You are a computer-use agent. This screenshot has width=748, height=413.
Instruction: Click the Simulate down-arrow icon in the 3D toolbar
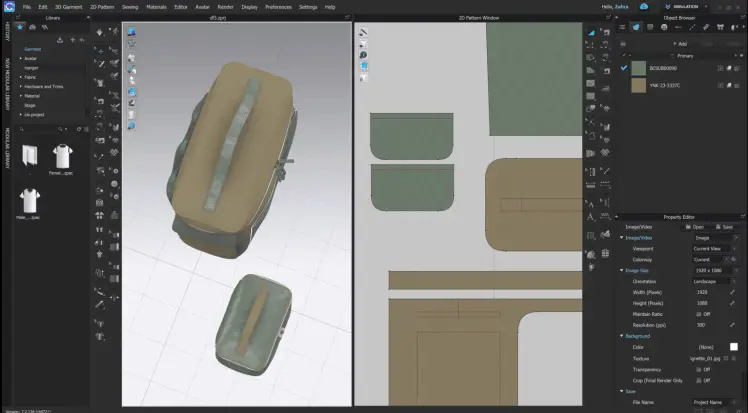(x=99, y=32)
